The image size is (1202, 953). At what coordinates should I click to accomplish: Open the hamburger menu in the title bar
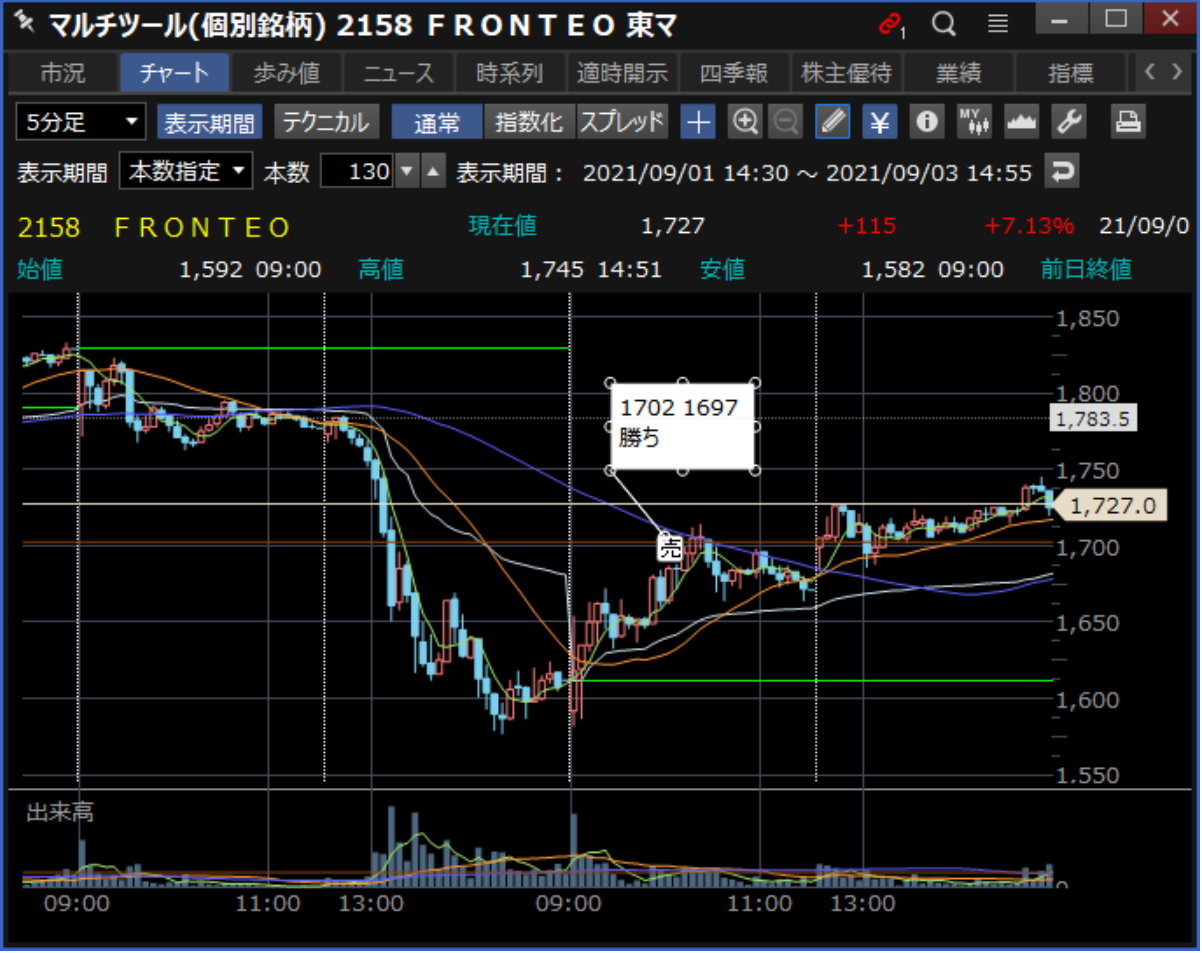pos(997,22)
